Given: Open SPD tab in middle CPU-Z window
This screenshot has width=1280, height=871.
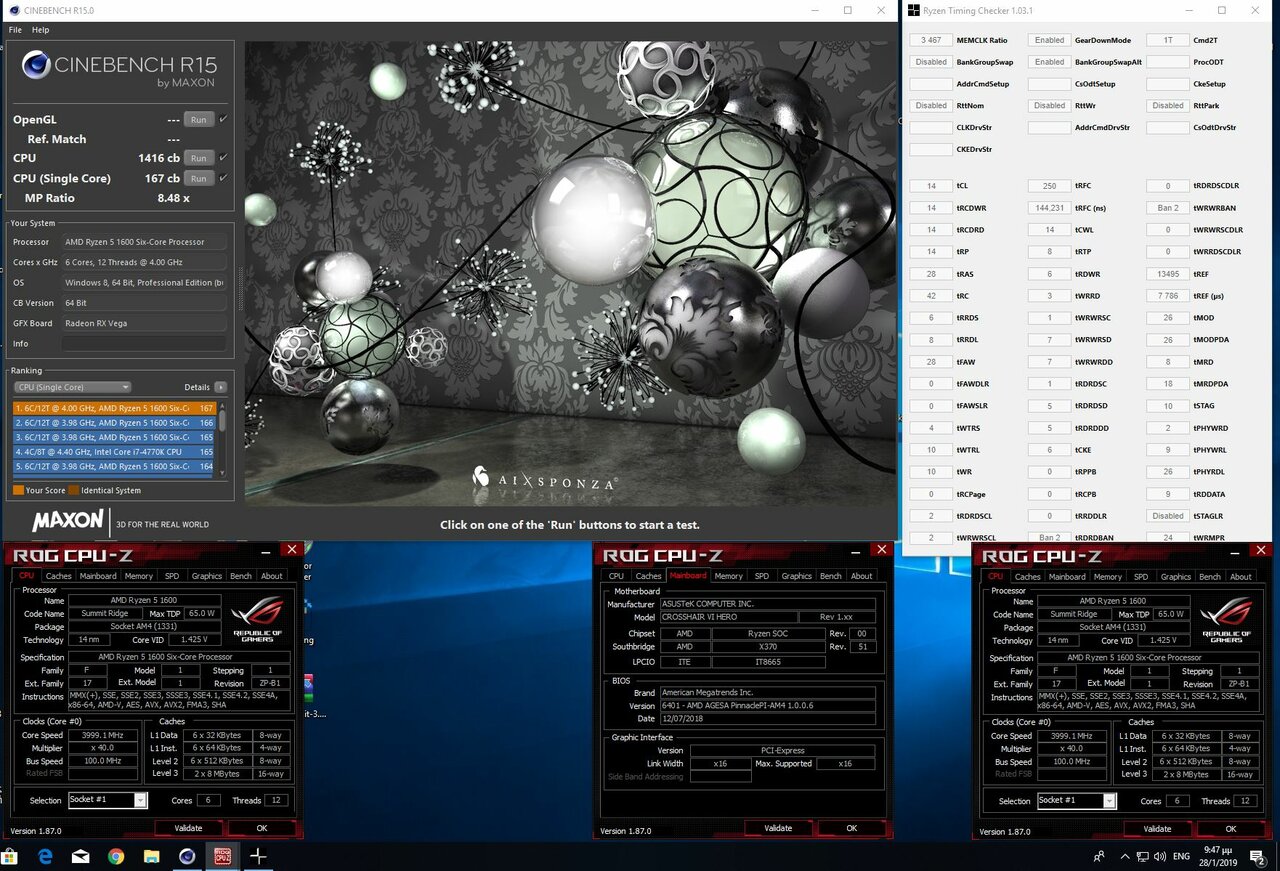Looking at the screenshot, I should click(x=762, y=576).
